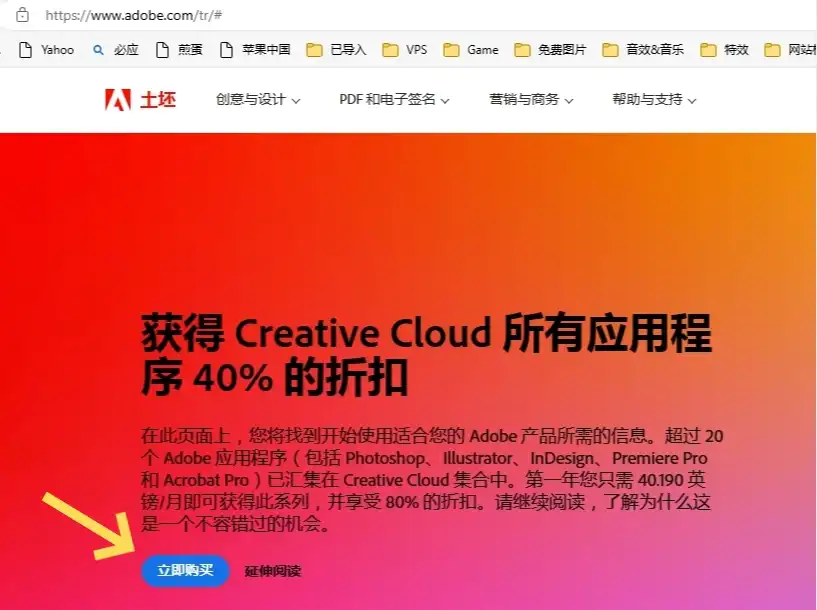Click the paragraph starting 在此页面上
This screenshot has width=817, height=610.
coord(432,480)
